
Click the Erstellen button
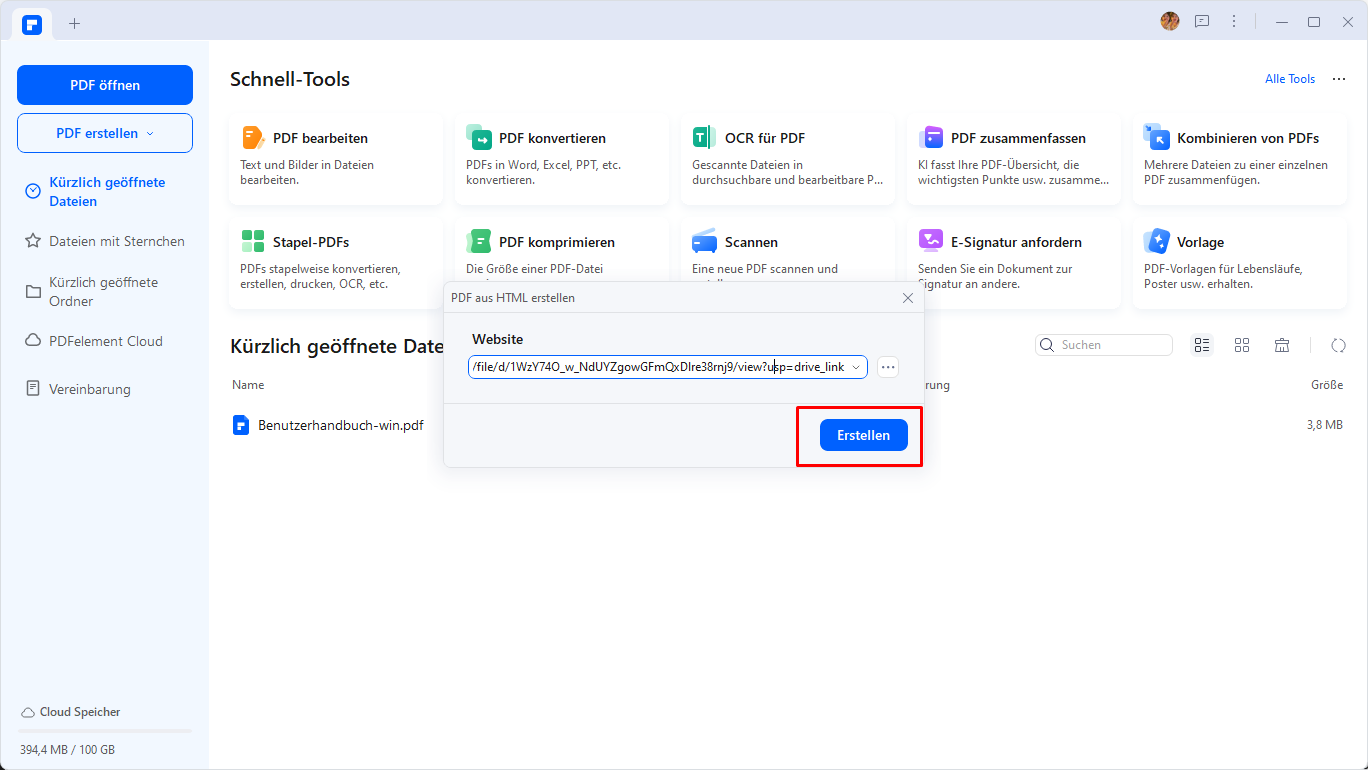pyautogui.click(x=863, y=435)
